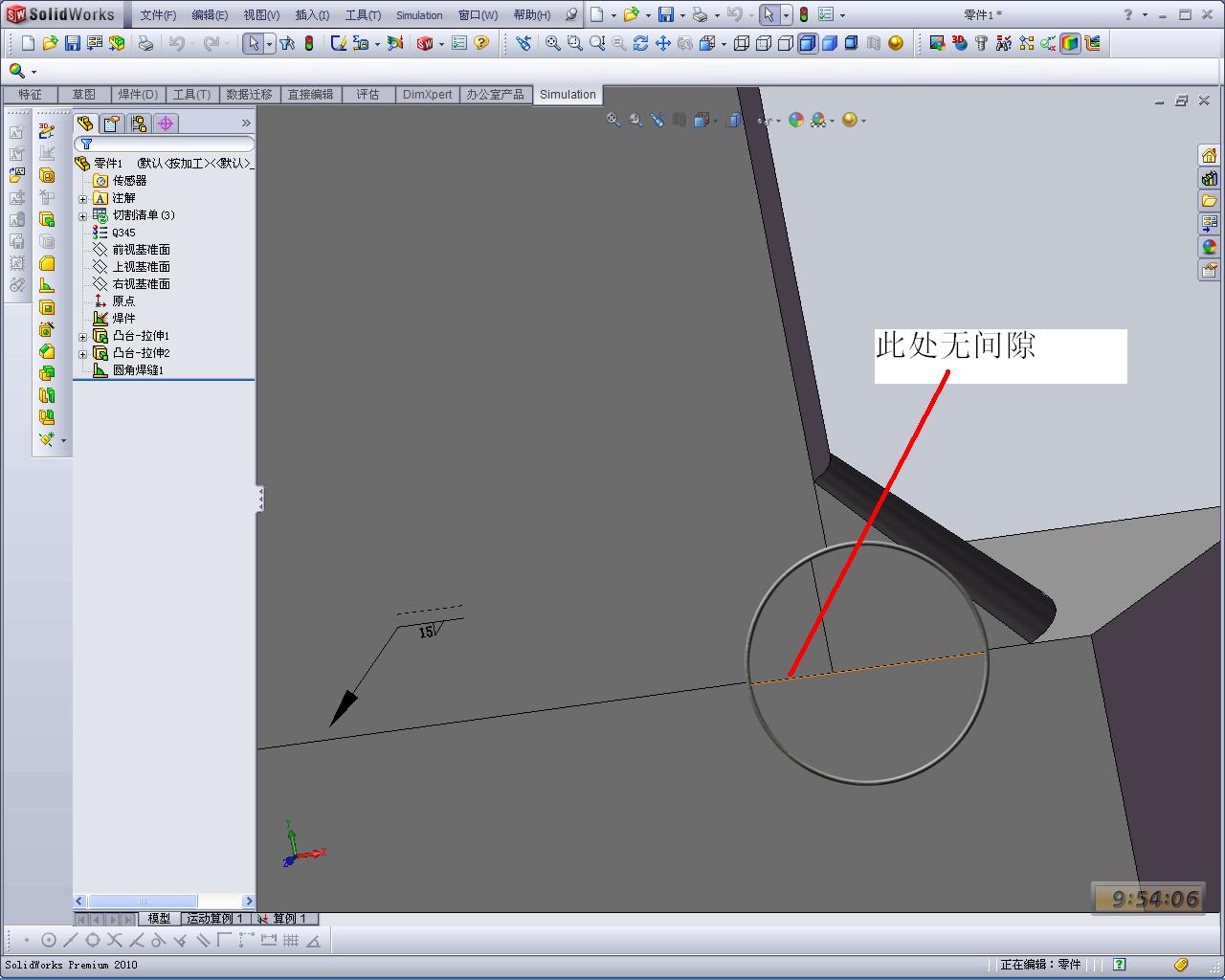1225x980 pixels.
Task: Click the 3D Sketch icon in left toolbar
Action: 46,131
